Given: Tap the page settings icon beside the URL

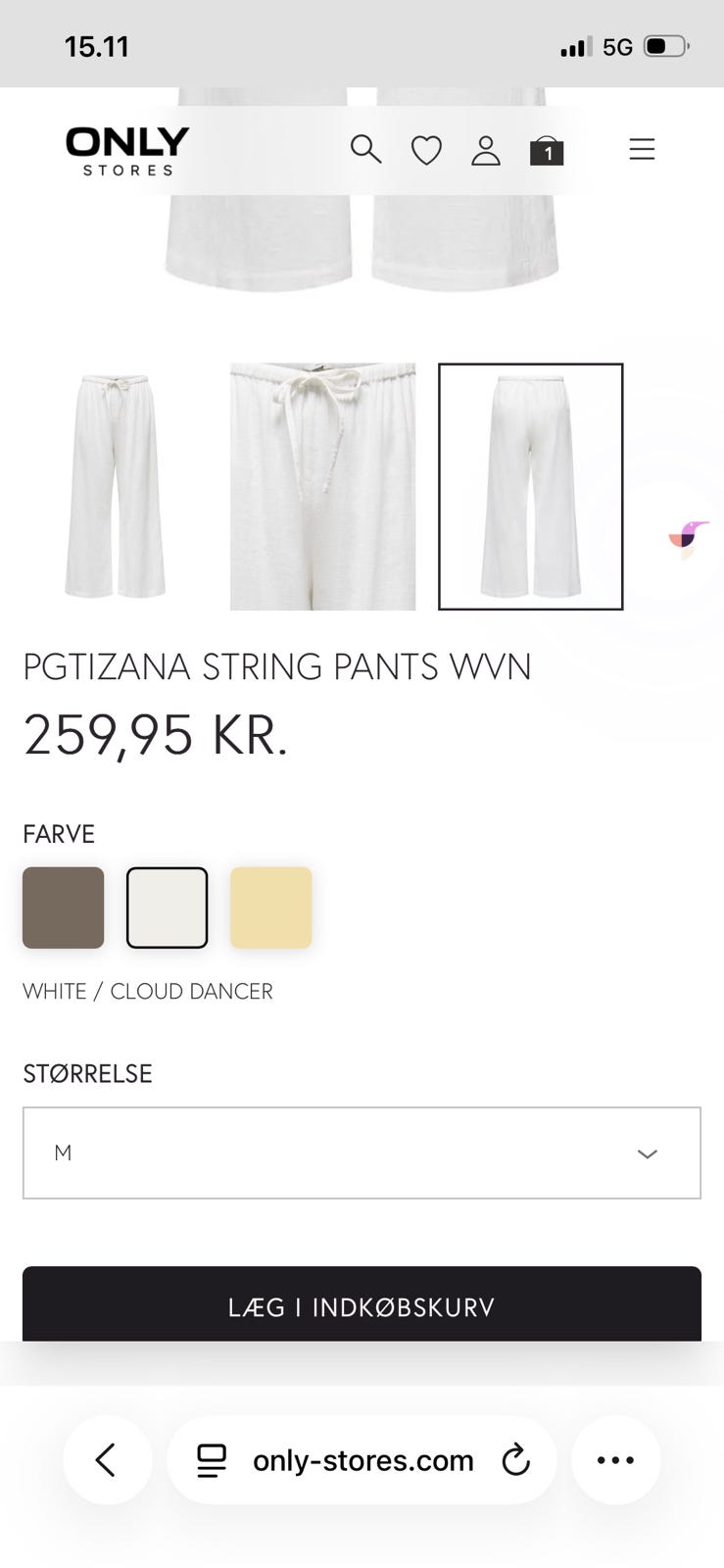Looking at the screenshot, I should tap(212, 1460).
